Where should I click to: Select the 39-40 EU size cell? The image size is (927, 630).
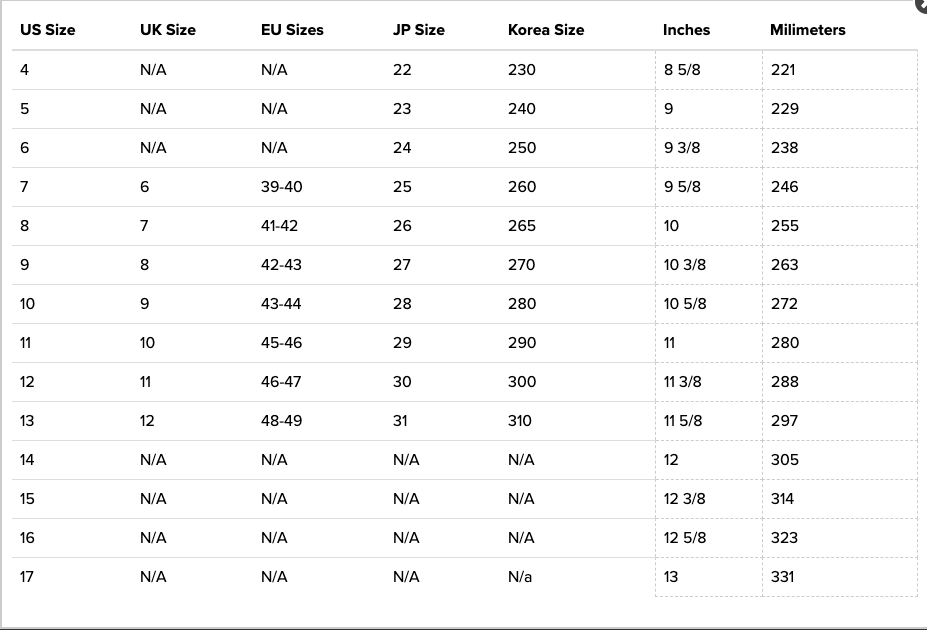pyautogui.click(x=281, y=187)
